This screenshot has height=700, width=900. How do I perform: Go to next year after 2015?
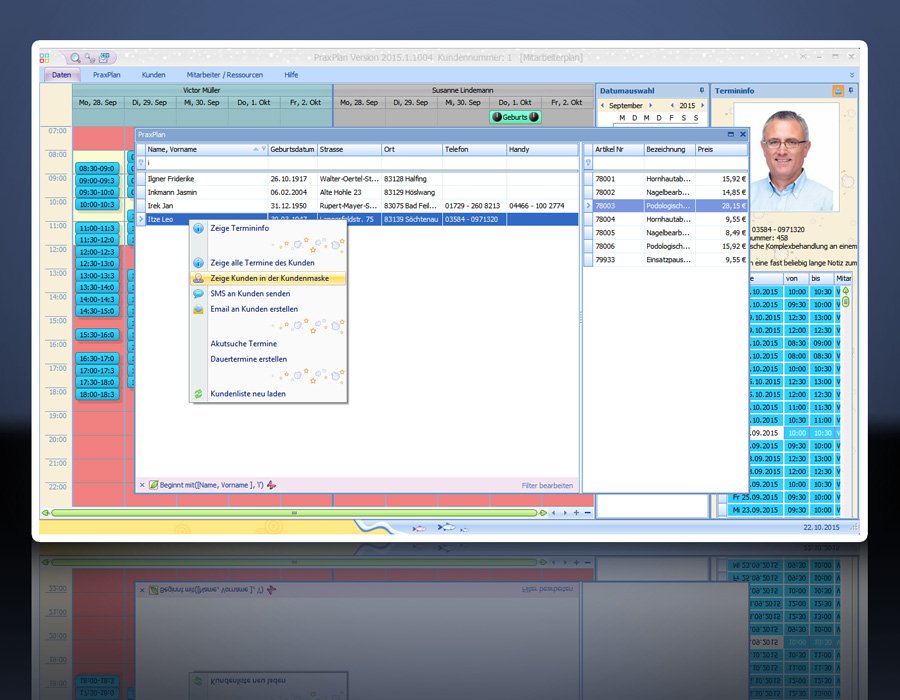702,106
